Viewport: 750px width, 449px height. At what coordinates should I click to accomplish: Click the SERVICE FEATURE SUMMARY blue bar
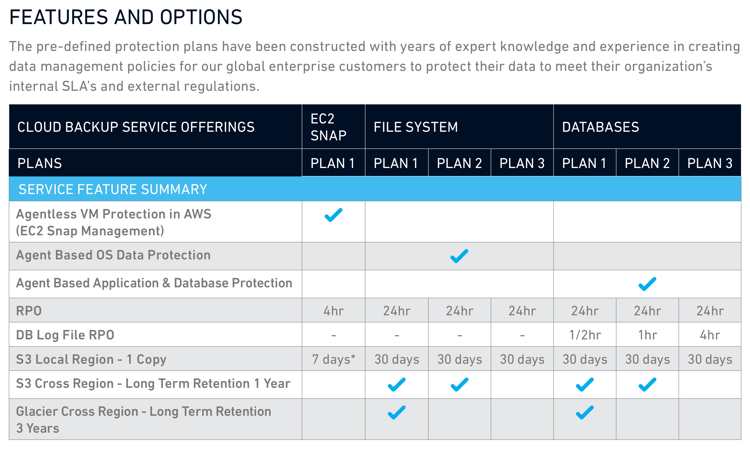point(375,189)
